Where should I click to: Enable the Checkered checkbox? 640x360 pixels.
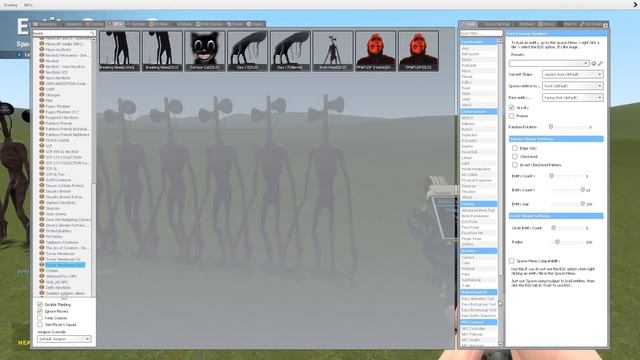pyautogui.click(x=515, y=156)
